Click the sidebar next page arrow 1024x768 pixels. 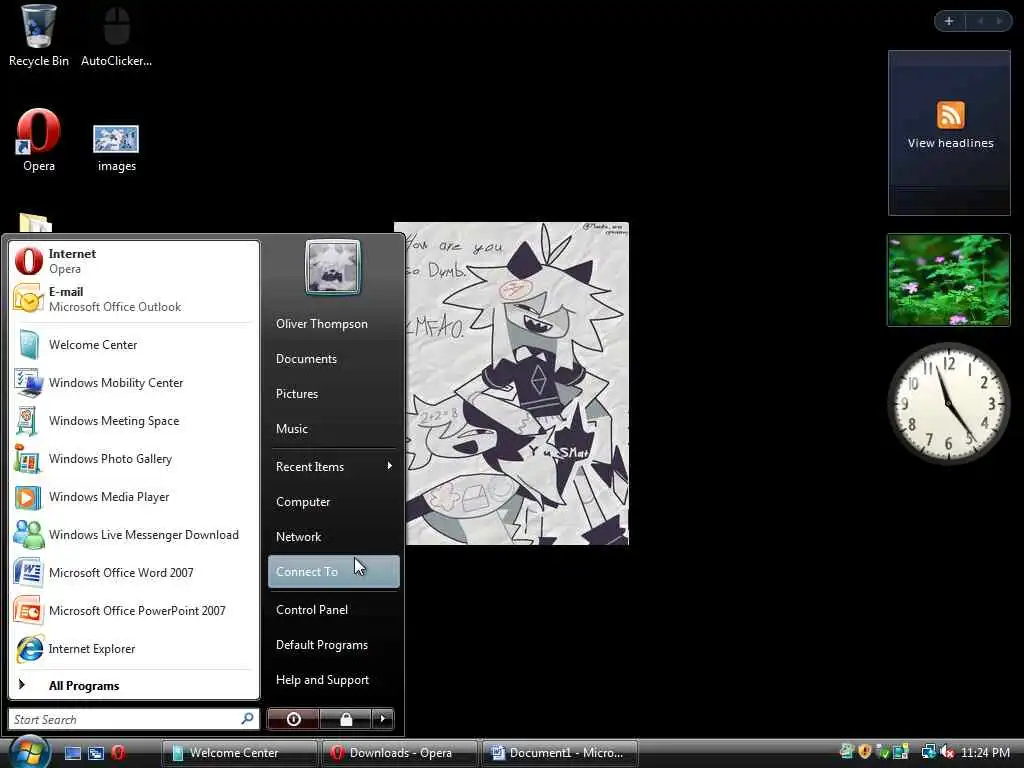(x=999, y=21)
